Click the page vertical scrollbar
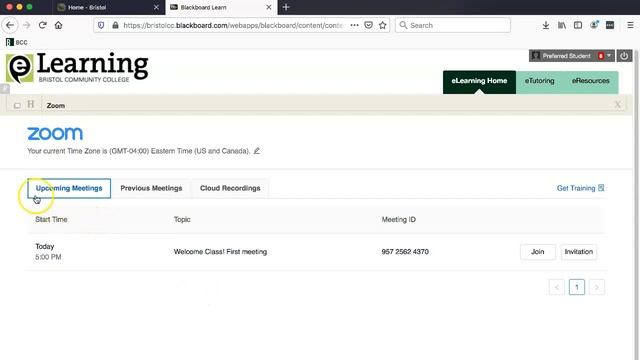This screenshot has height=360, width=640. pyautogui.click(x=636, y=204)
